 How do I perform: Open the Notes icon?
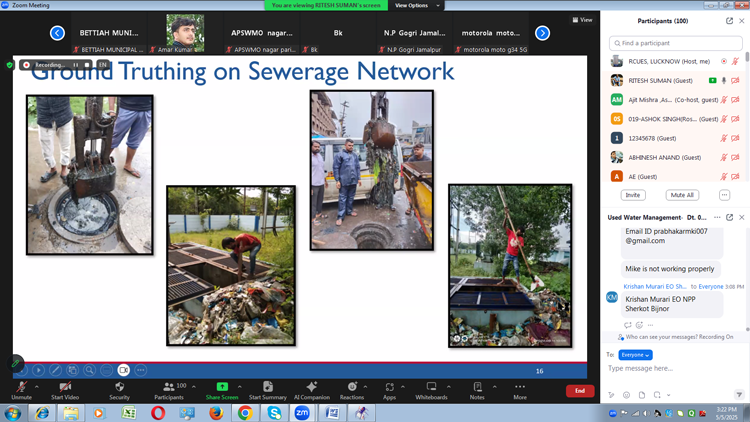pos(477,387)
